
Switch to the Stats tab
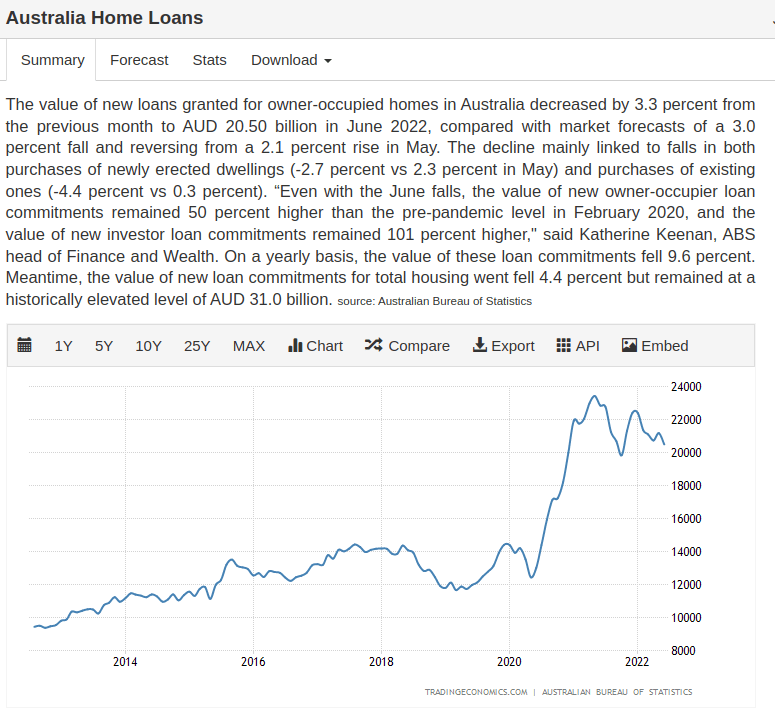click(x=210, y=60)
